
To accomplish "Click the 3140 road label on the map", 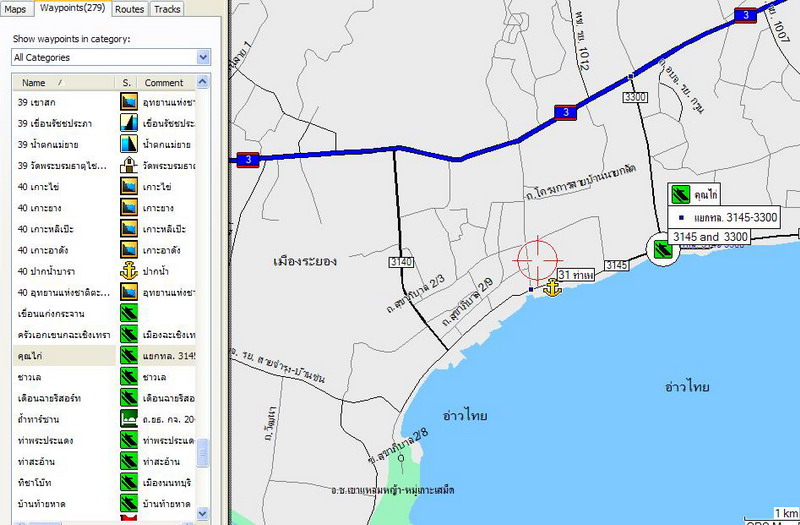I will point(401,262).
